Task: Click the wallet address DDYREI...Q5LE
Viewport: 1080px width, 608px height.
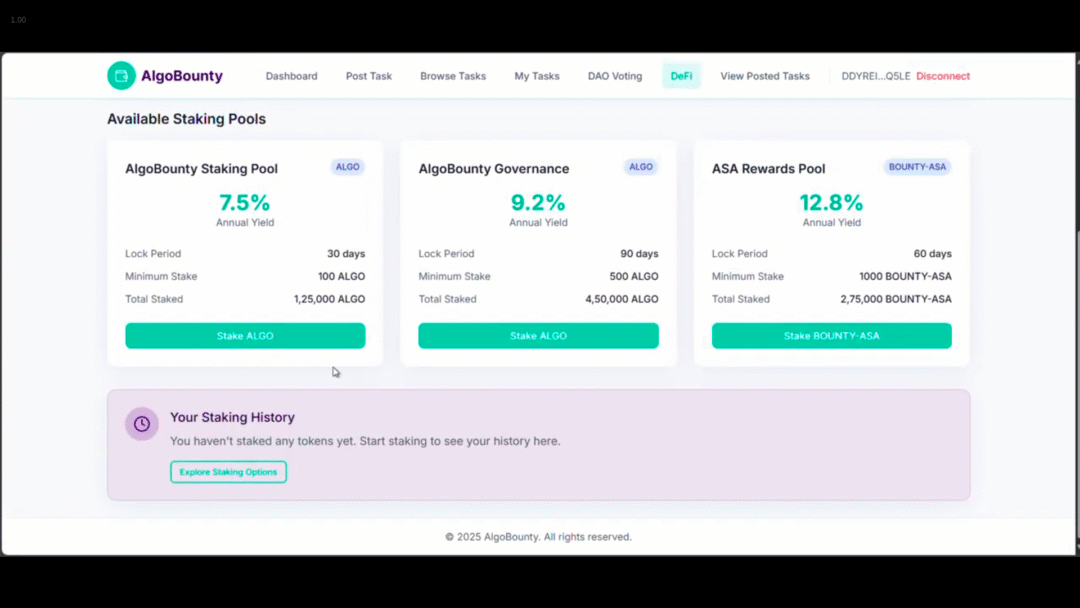Action: pyautogui.click(x=876, y=76)
